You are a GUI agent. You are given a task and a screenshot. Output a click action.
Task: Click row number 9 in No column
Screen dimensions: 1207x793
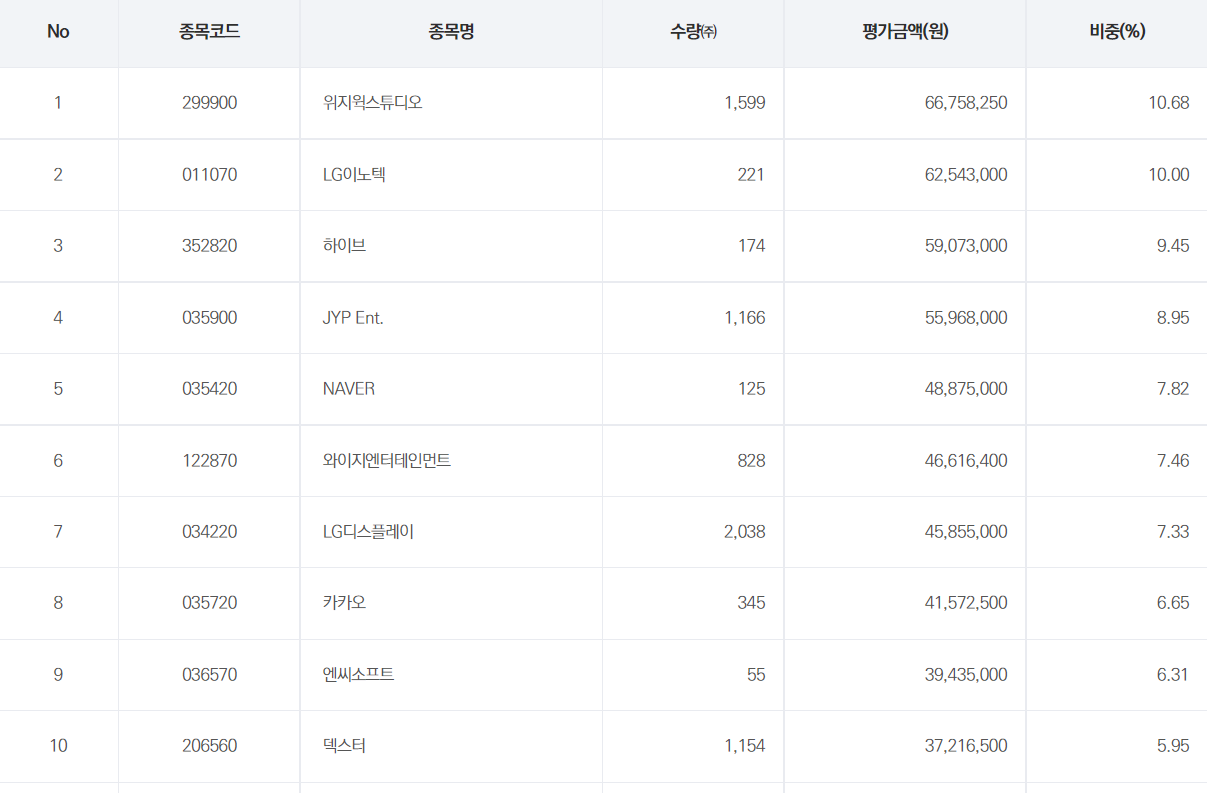[x=58, y=675]
